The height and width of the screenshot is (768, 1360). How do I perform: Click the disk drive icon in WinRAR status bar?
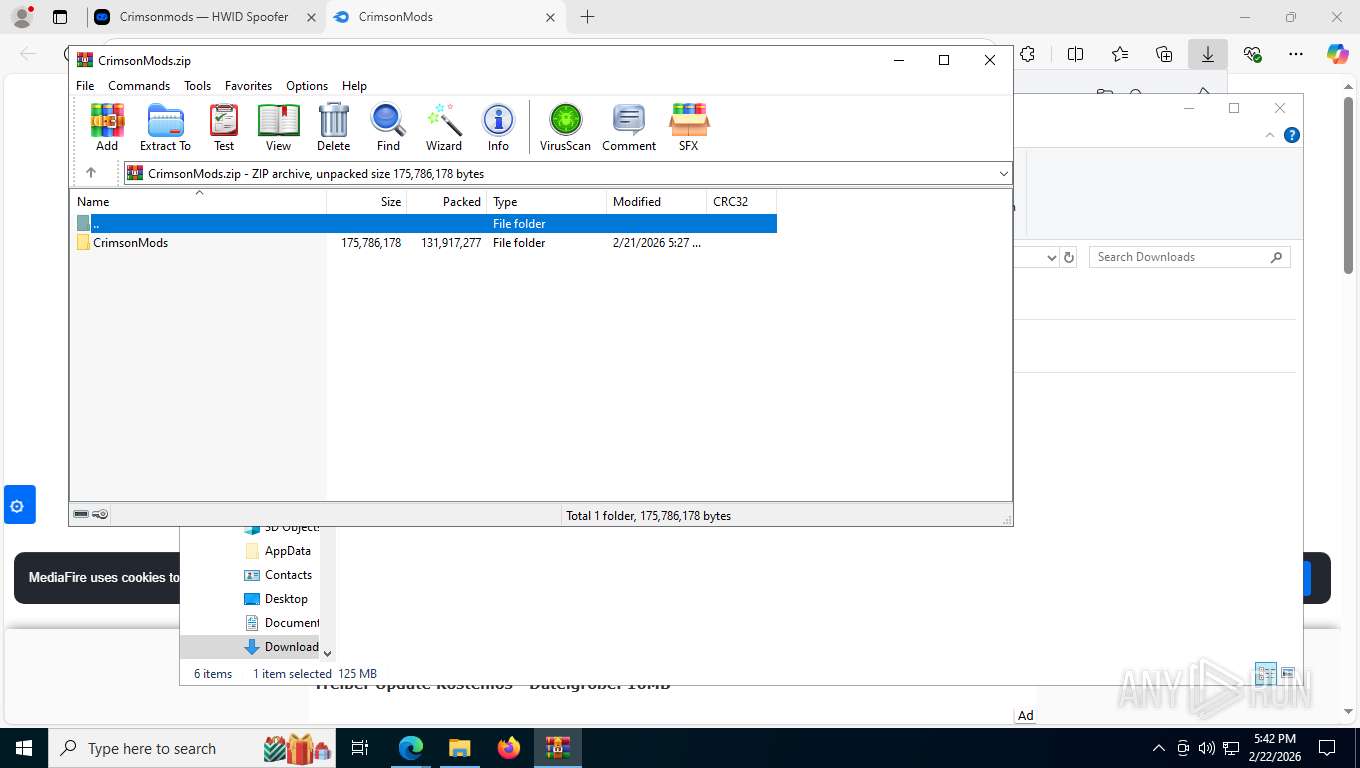pyautogui.click(x=81, y=514)
